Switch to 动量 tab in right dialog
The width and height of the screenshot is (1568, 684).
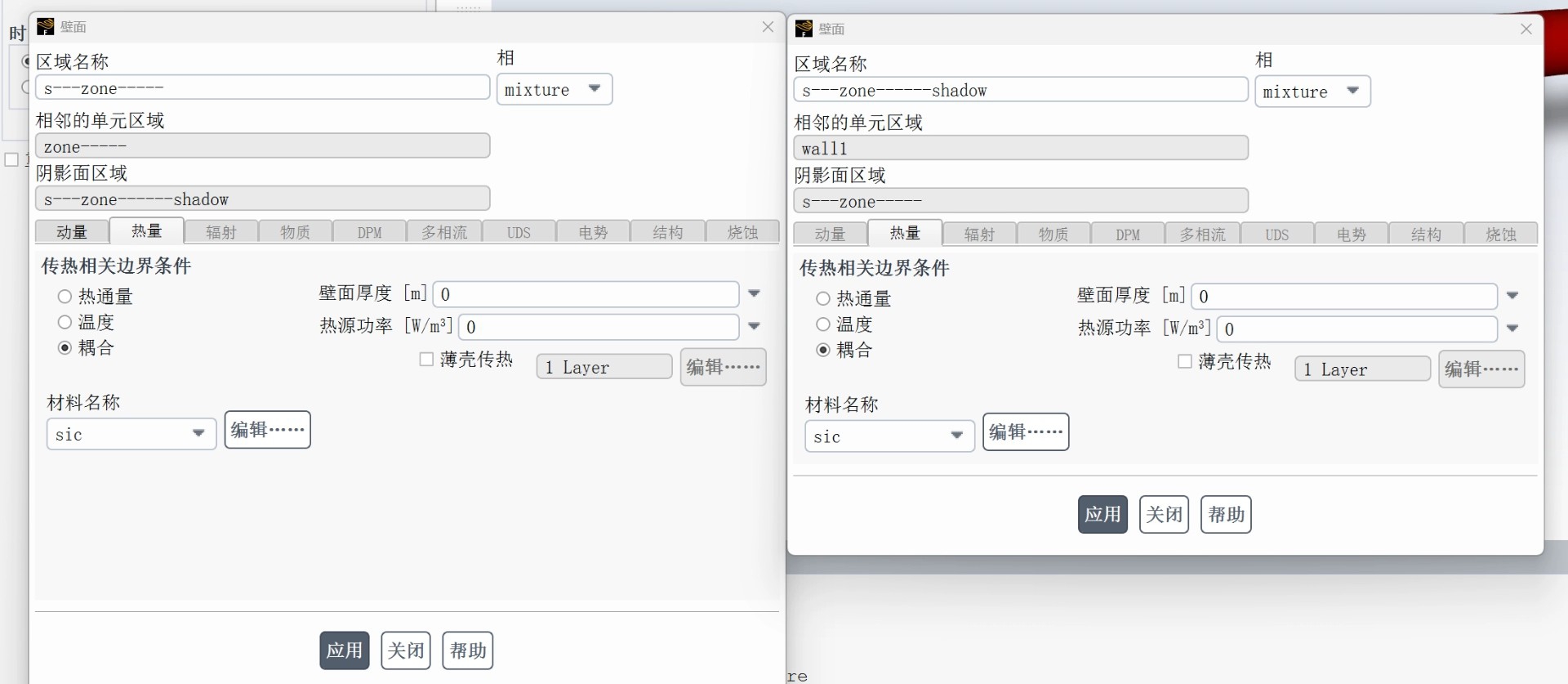tap(831, 235)
